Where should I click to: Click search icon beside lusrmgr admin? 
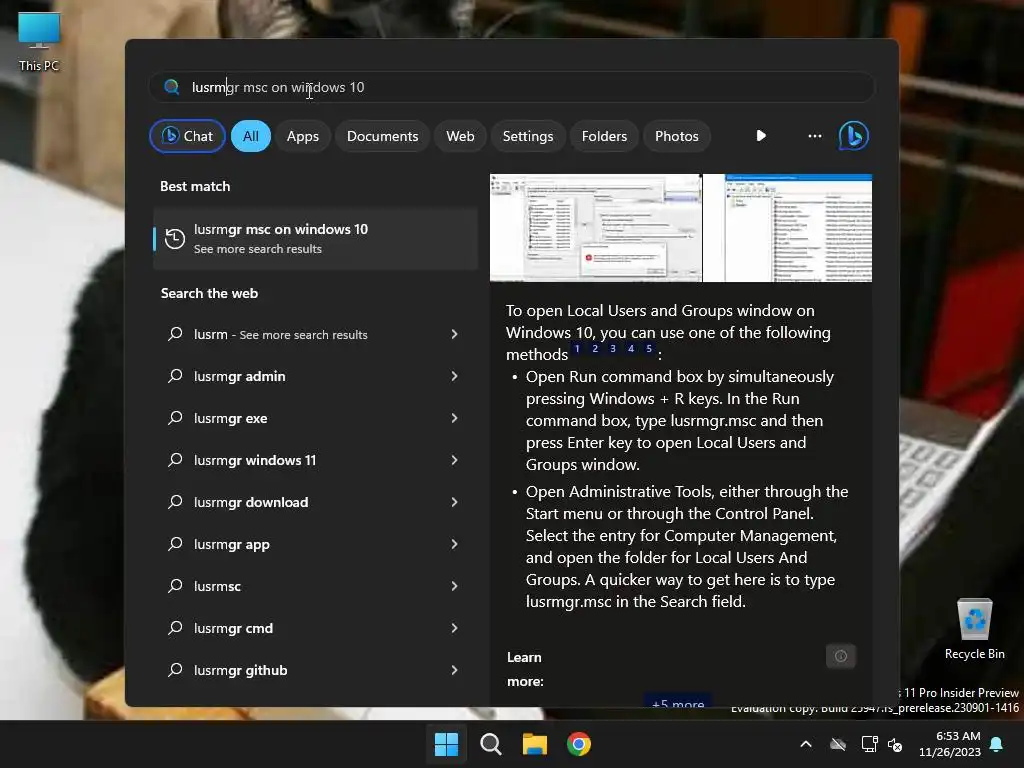tap(175, 376)
